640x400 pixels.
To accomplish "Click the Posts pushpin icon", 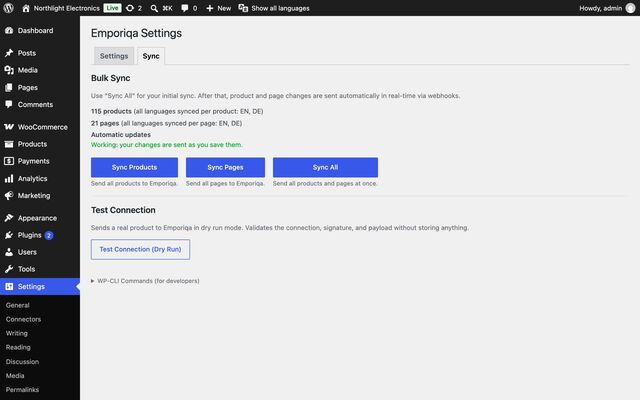I will pyautogui.click(x=9, y=53).
